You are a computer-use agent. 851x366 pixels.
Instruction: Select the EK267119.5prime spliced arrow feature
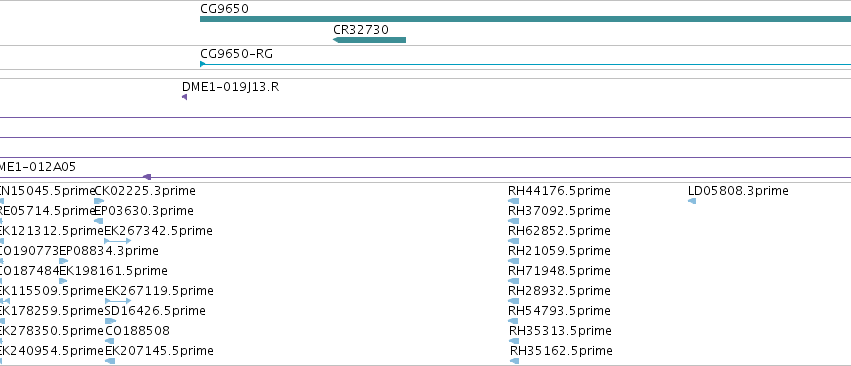pos(118,301)
